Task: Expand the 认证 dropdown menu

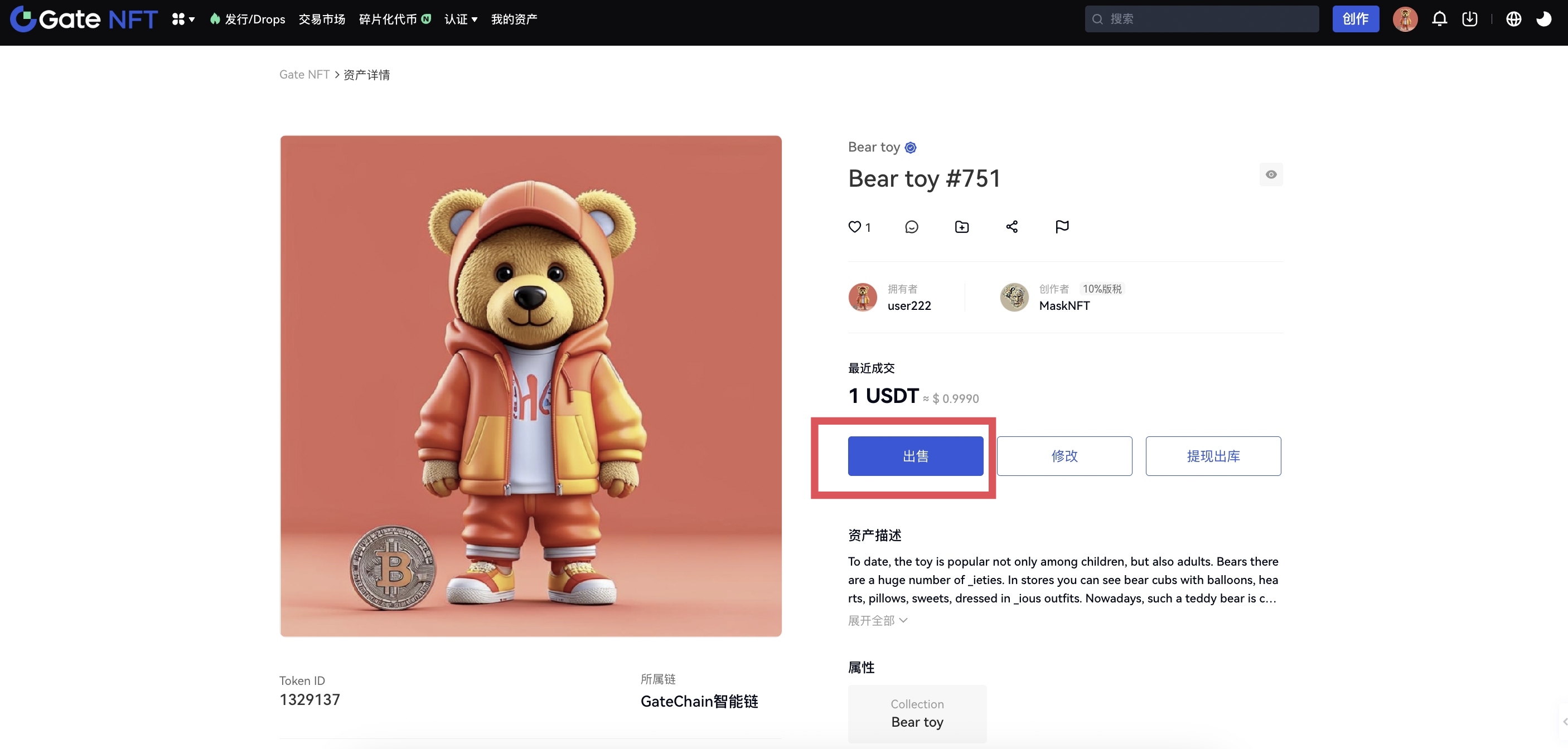Action: (x=461, y=20)
